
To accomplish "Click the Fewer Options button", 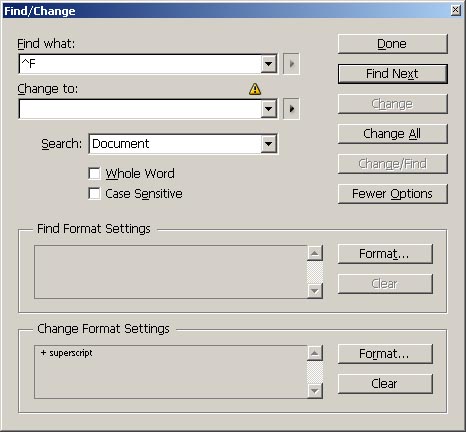I will (393, 194).
